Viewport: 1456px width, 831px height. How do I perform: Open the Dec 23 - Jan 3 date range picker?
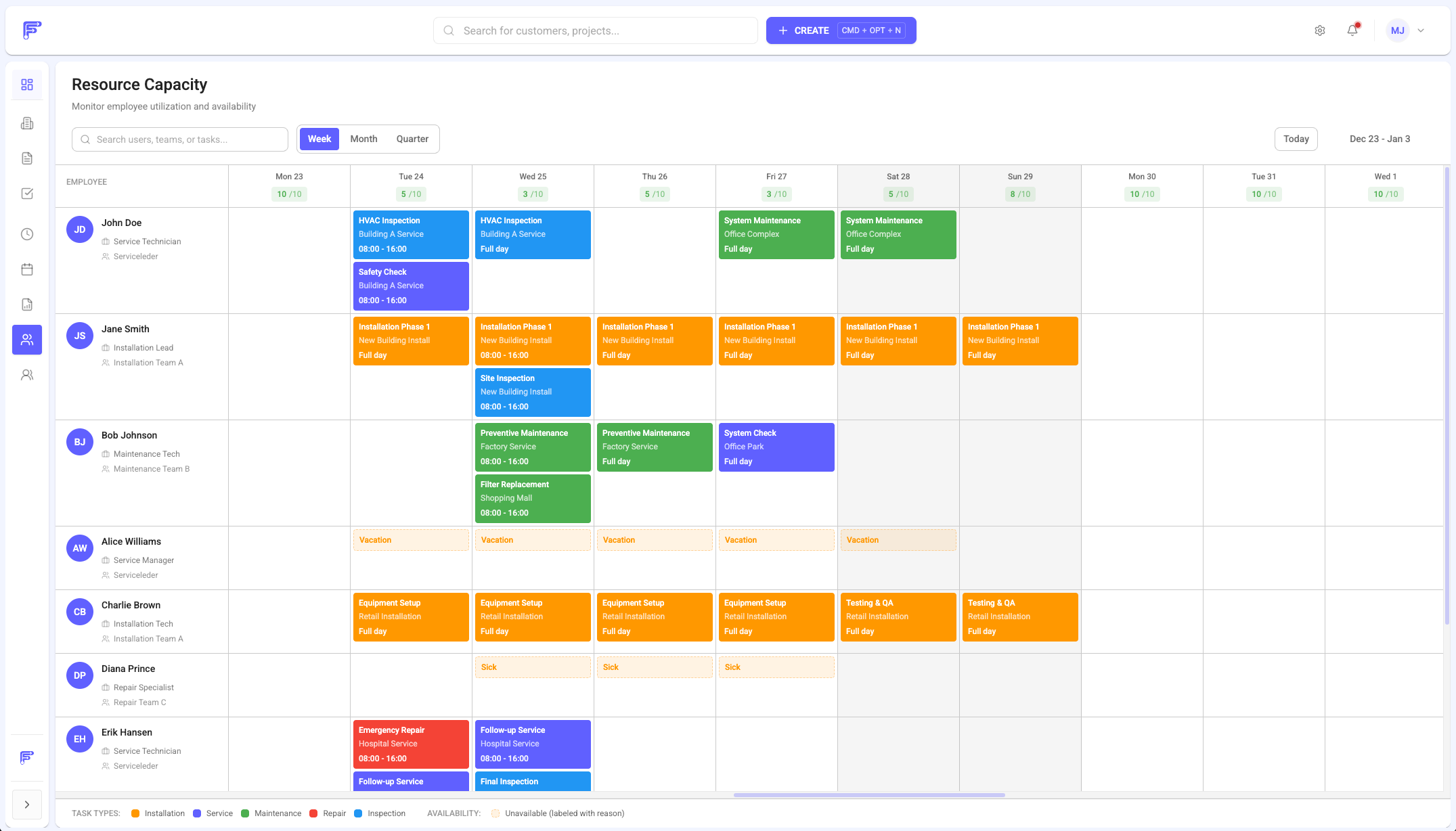pyautogui.click(x=1380, y=138)
